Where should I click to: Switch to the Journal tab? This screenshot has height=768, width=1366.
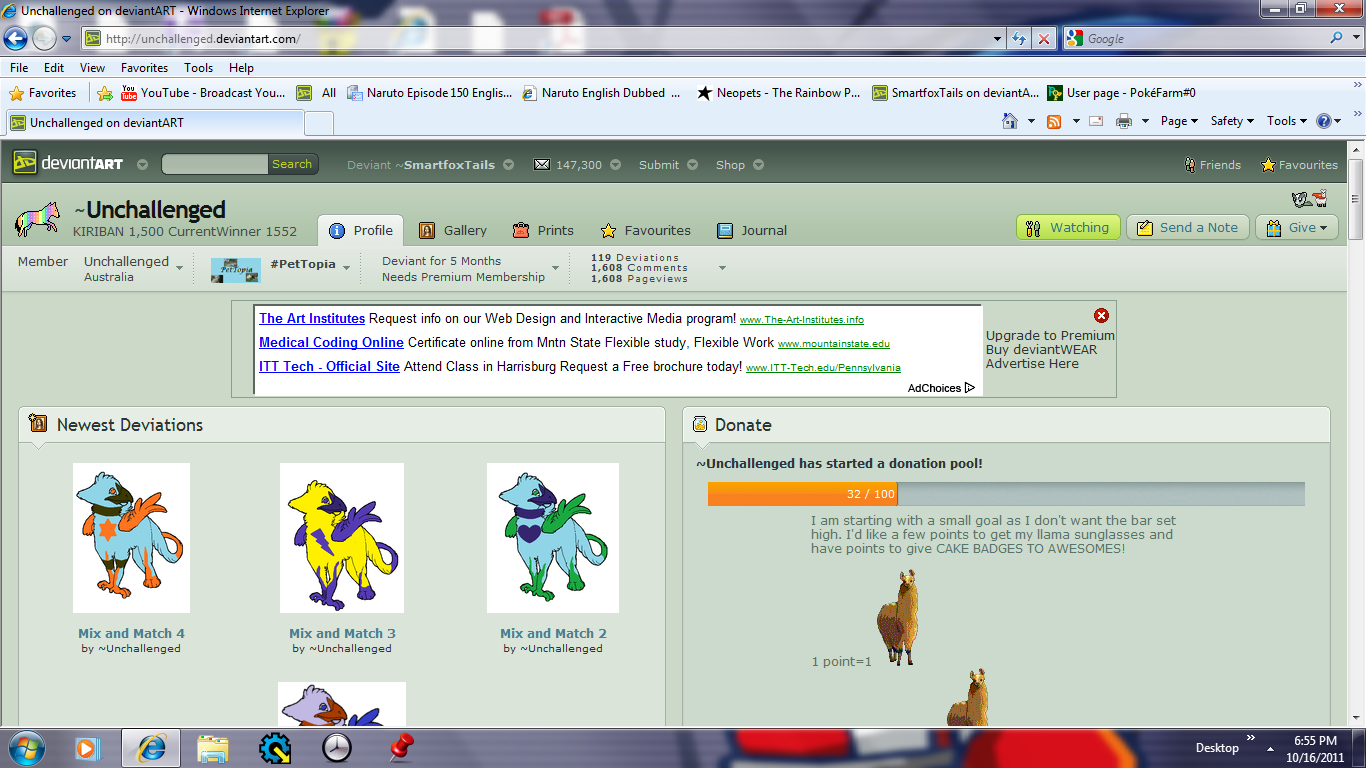pos(752,230)
